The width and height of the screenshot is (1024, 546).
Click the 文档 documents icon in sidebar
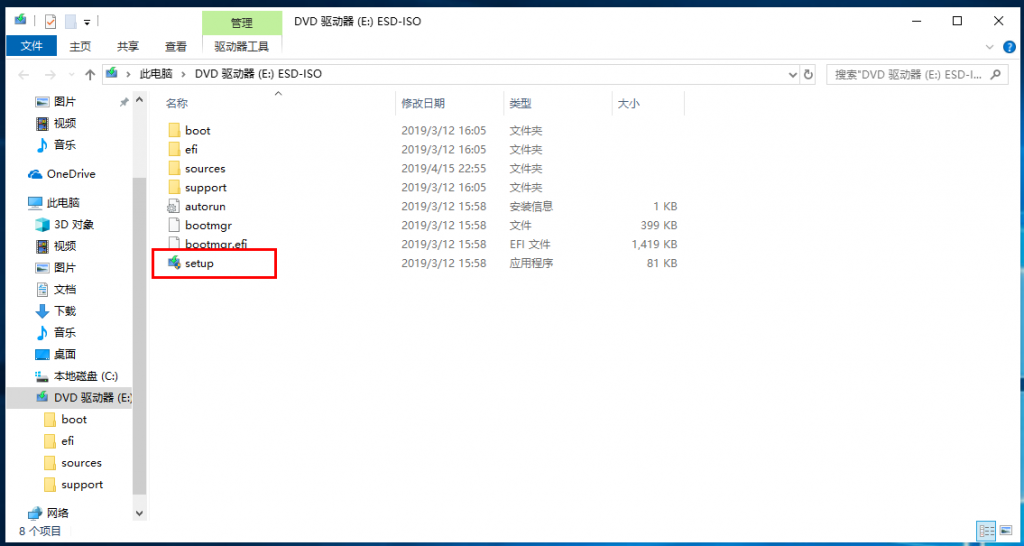pyautogui.click(x=42, y=289)
